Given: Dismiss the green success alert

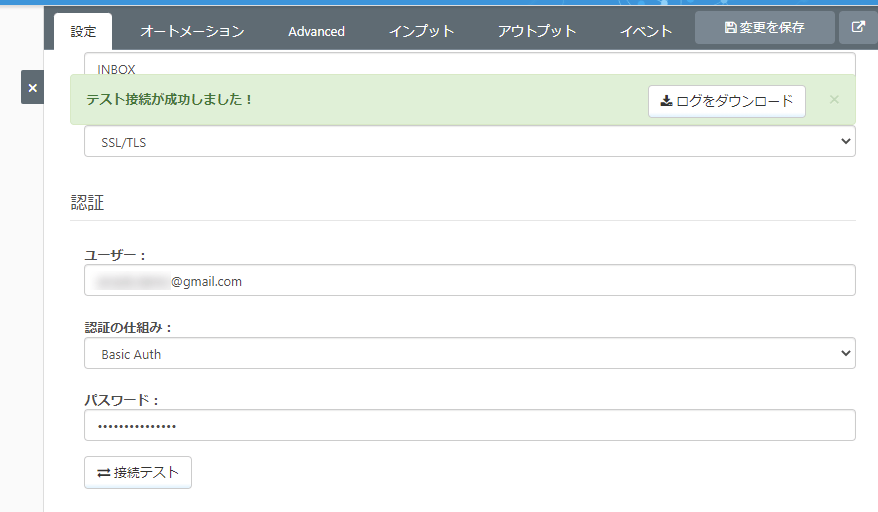Looking at the screenshot, I should 834,100.
